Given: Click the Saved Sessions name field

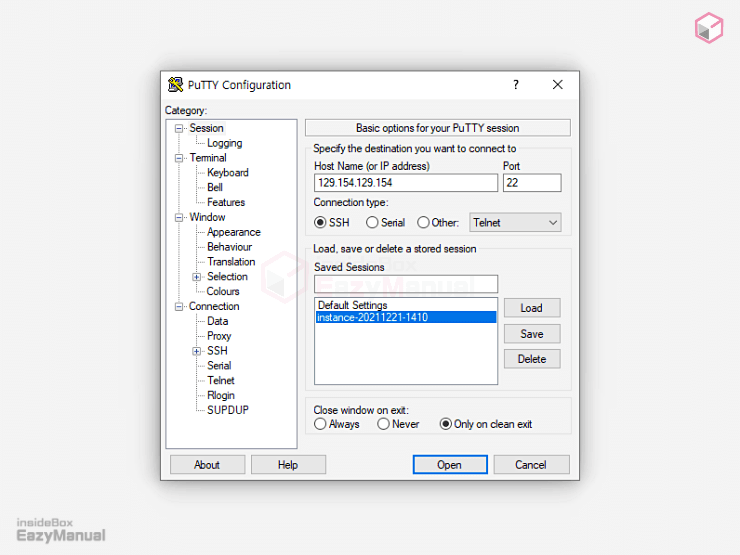Looking at the screenshot, I should [x=406, y=284].
